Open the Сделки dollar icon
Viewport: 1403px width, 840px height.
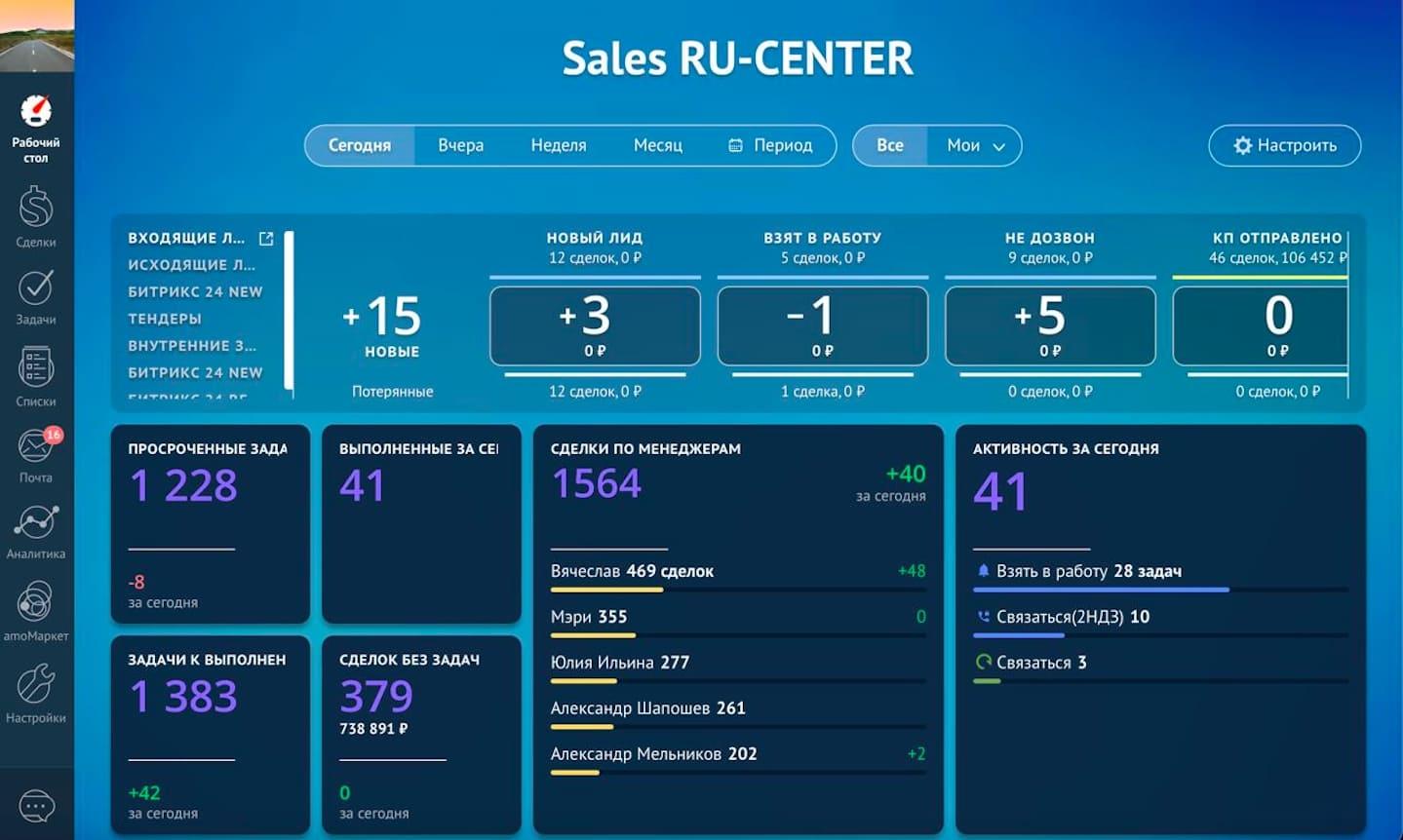point(36,207)
